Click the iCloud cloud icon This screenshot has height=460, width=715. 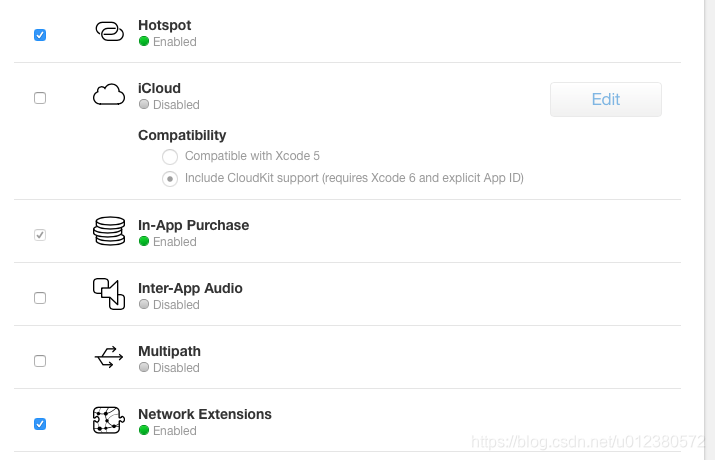(x=109, y=94)
